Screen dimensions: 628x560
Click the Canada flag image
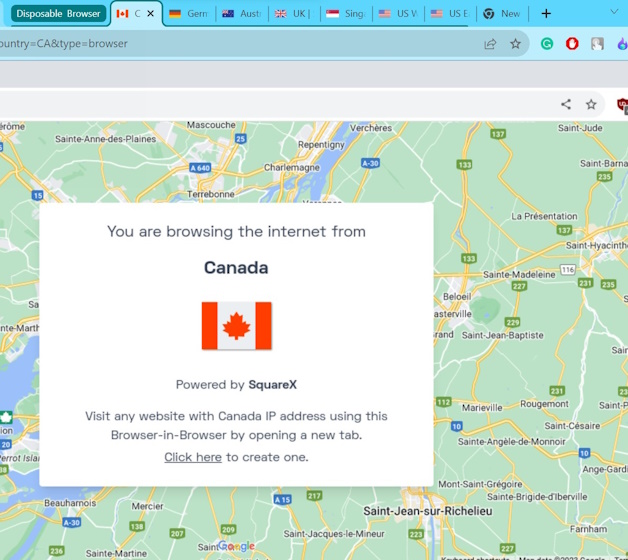(x=236, y=326)
